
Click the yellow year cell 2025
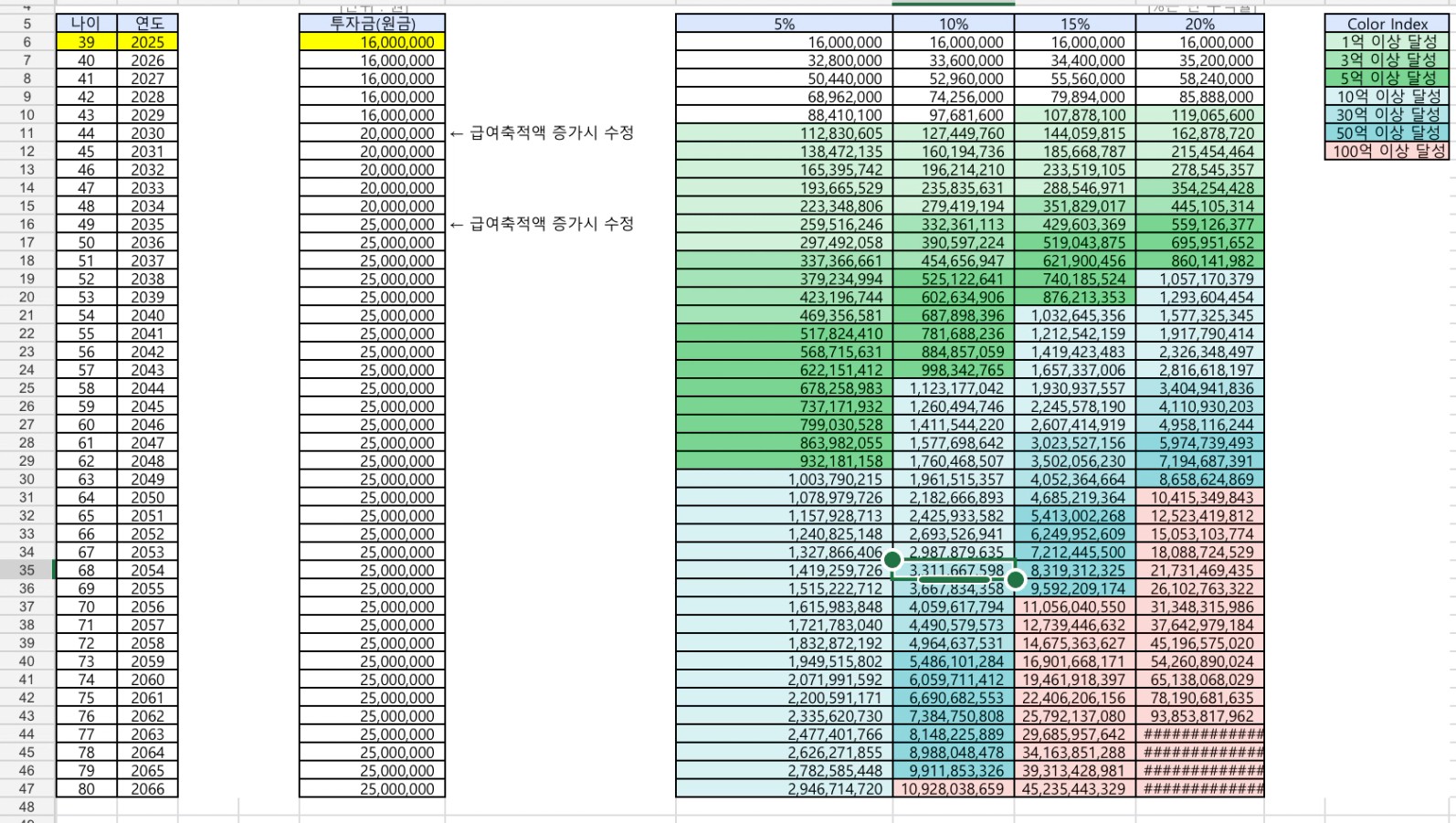pyautogui.click(x=147, y=42)
